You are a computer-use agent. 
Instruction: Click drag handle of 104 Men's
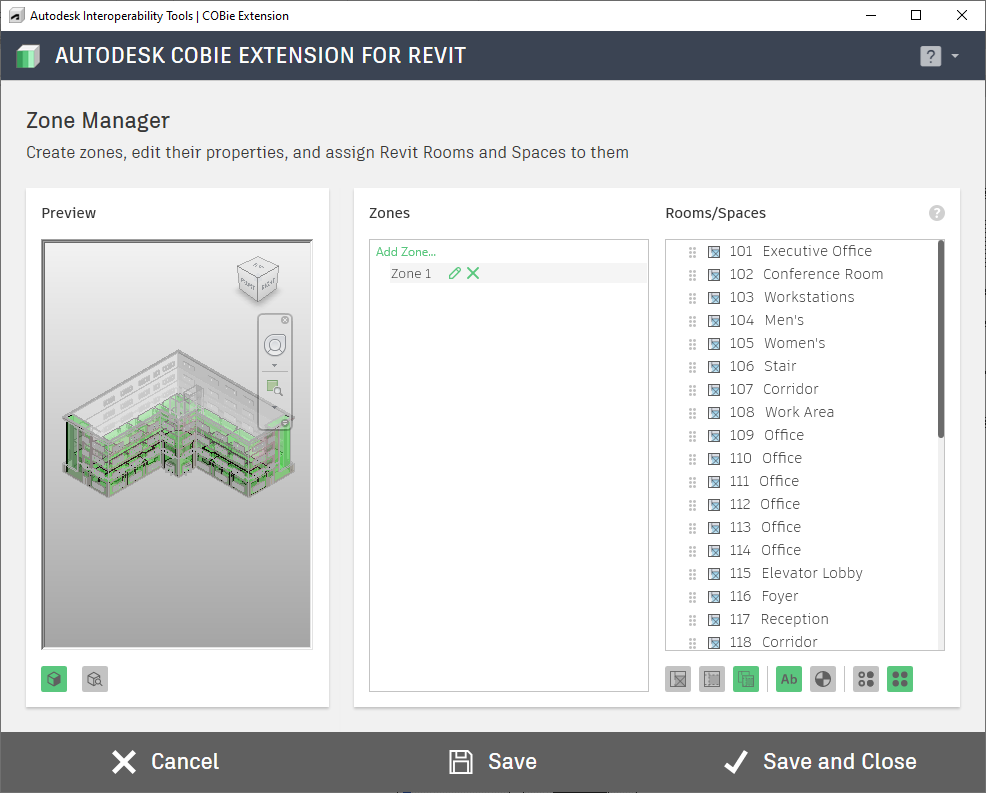click(692, 321)
